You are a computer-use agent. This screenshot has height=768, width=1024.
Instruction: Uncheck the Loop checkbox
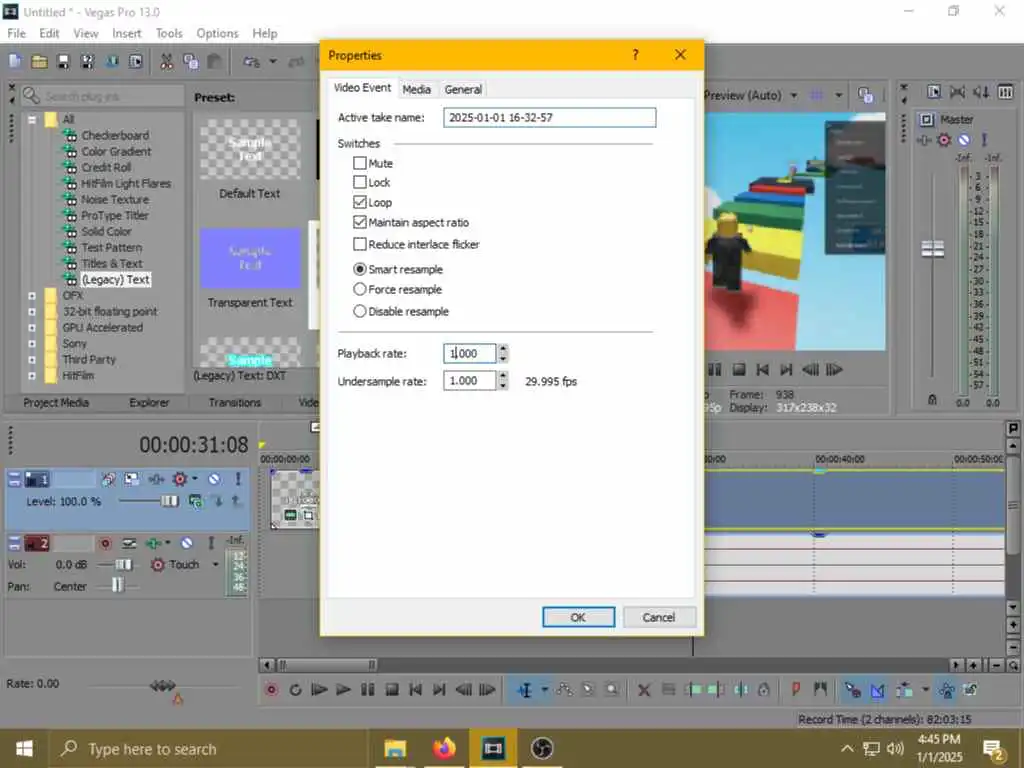point(359,202)
